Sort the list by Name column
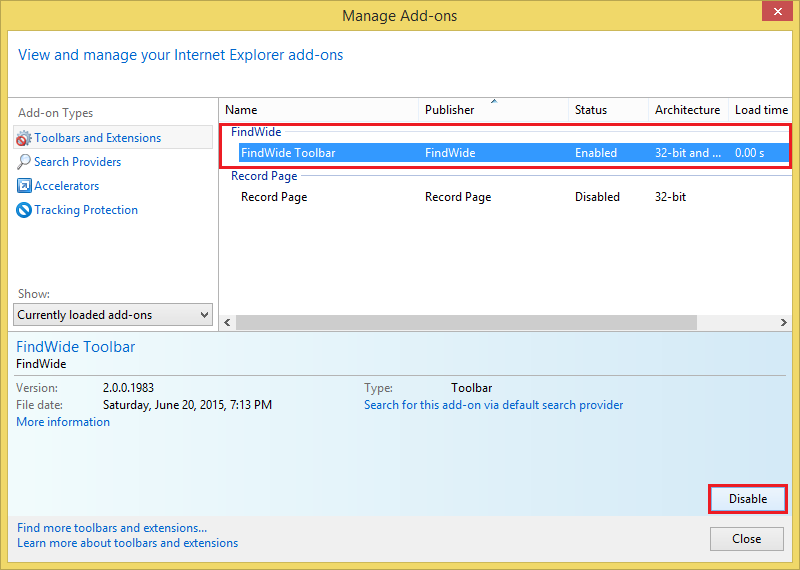The width and height of the screenshot is (800, 570). 319,110
